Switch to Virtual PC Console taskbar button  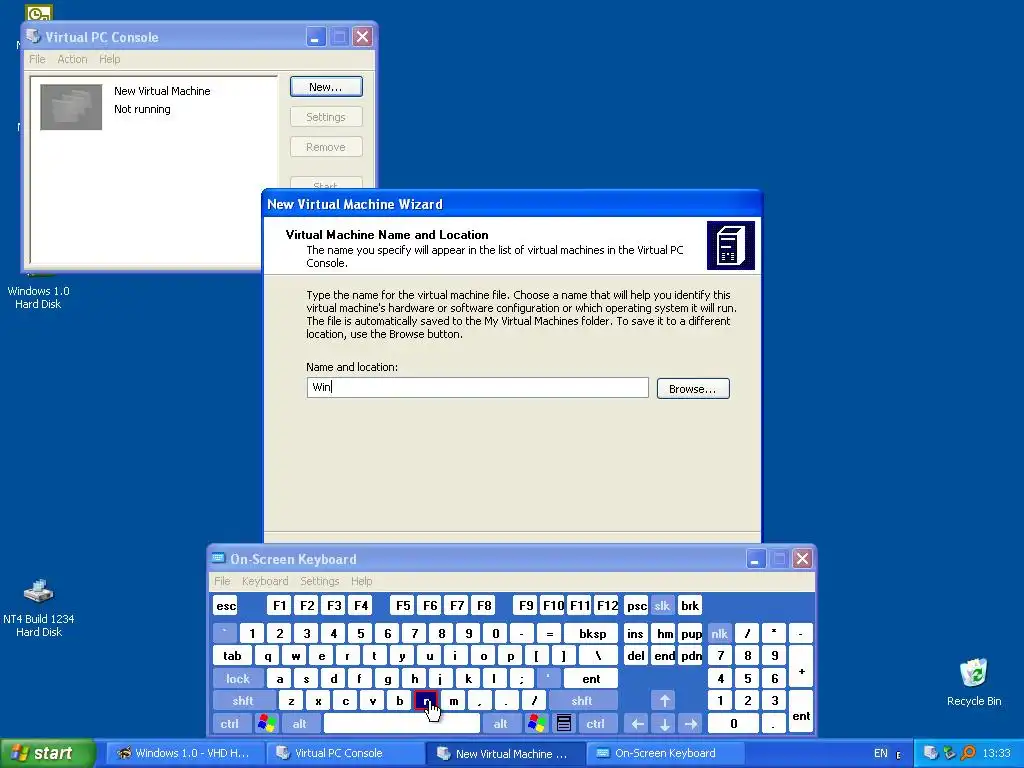345,753
